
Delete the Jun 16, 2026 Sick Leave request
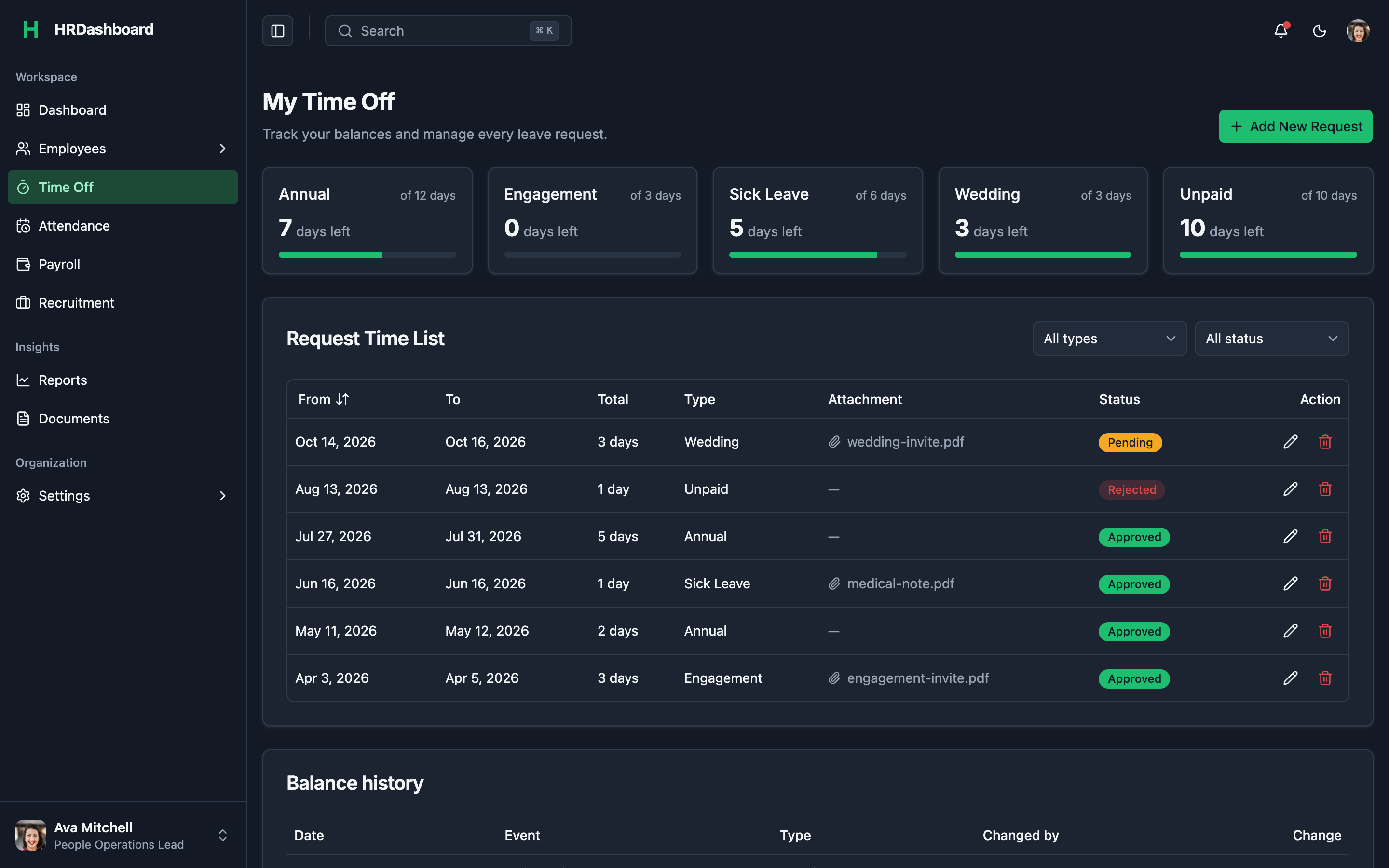(1325, 583)
